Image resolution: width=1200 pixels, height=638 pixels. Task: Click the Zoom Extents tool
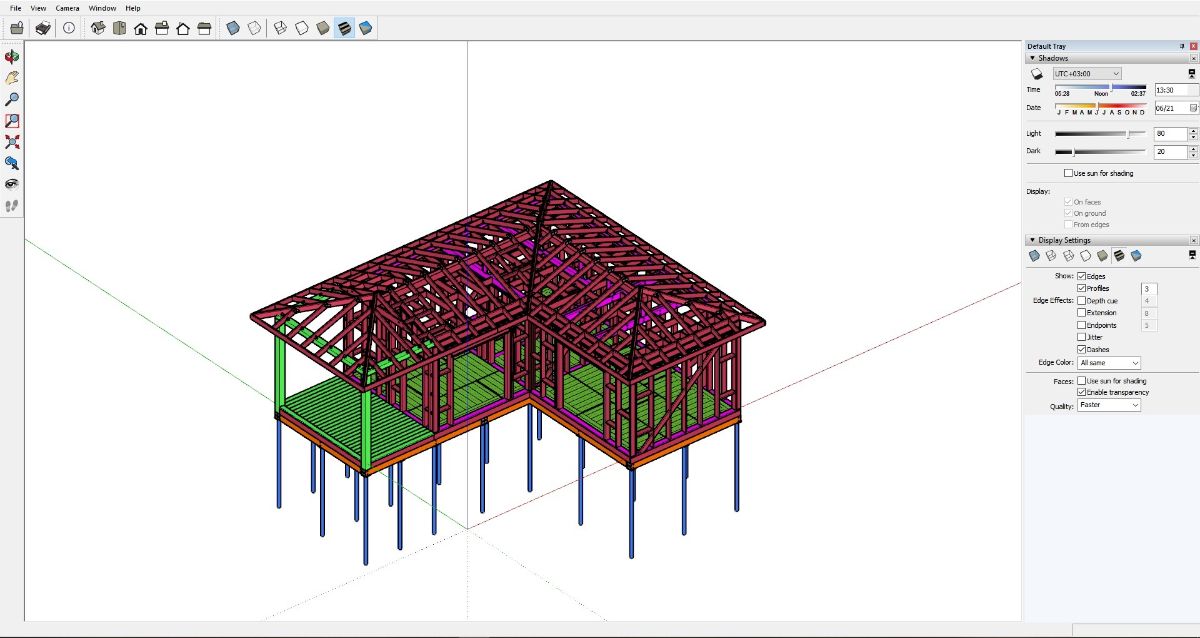(12, 142)
